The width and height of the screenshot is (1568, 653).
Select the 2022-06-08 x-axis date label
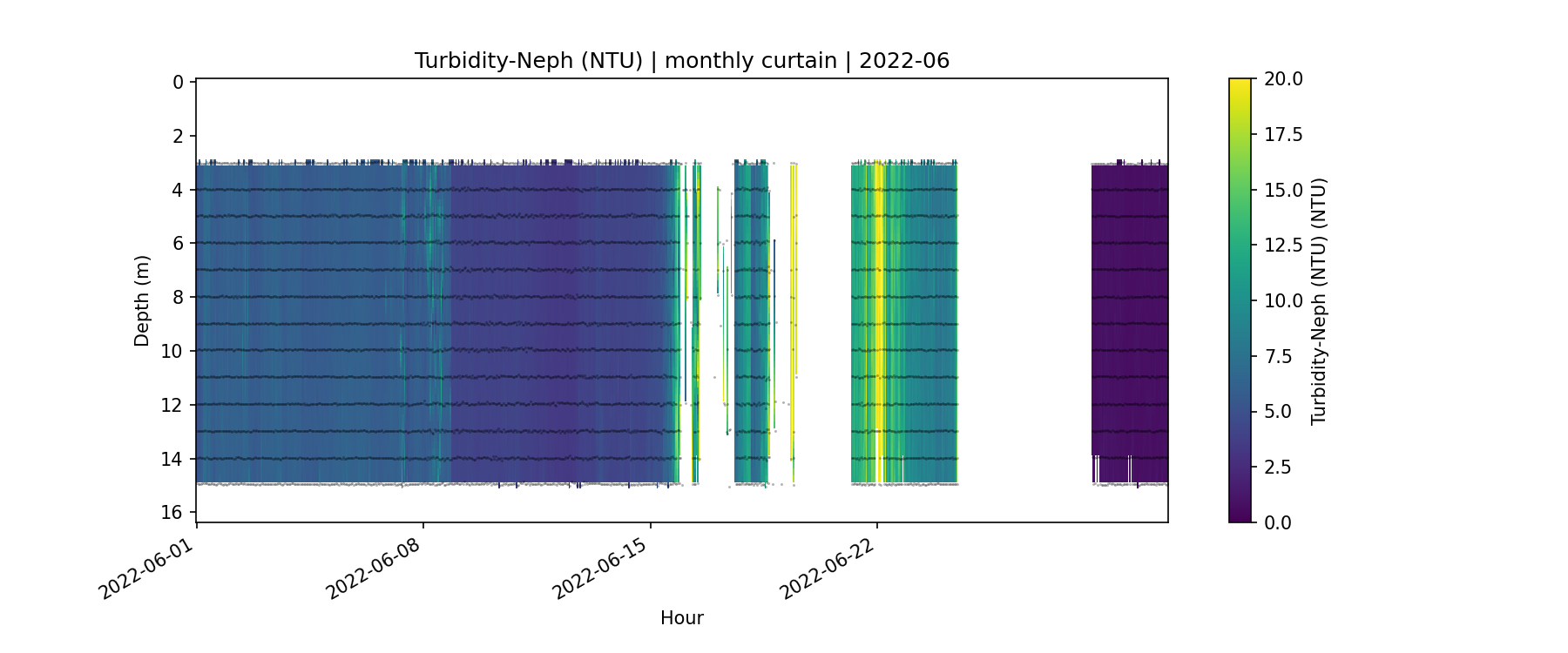(375, 569)
